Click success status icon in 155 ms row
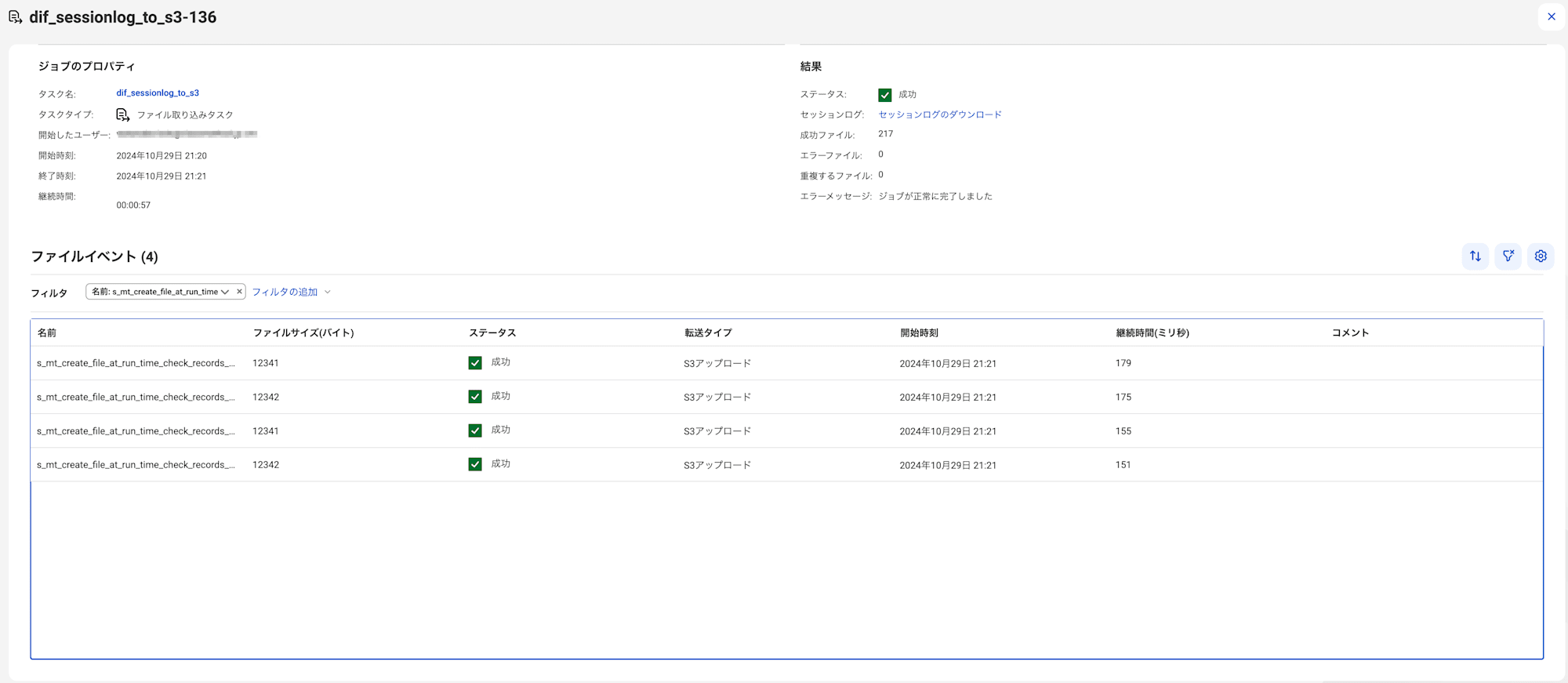Screen dimensions: 1568x683 pos(475,431)
